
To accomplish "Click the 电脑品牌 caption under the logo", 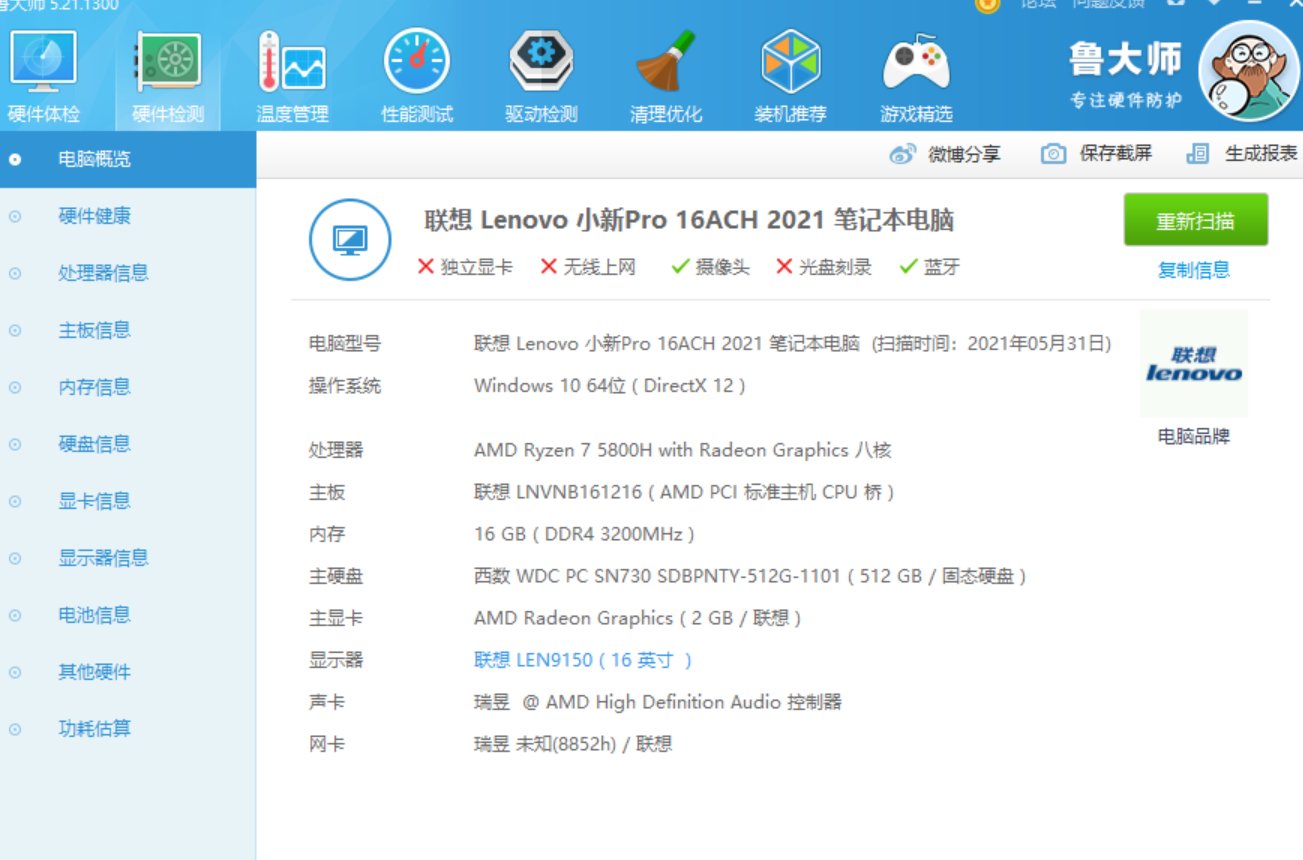I will pyautogui.click(x=1194, y=436).
